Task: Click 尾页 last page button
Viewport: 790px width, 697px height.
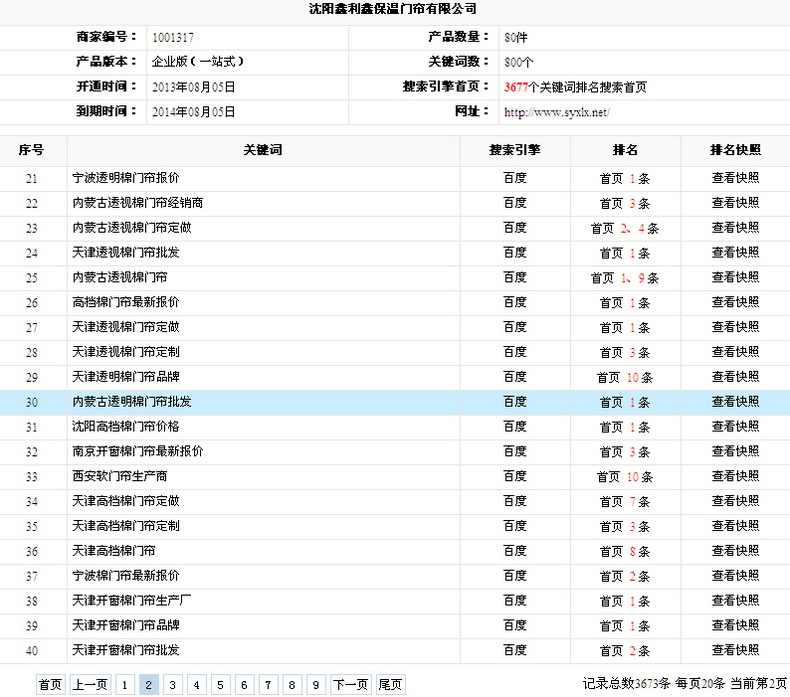Action: [390, 685]
